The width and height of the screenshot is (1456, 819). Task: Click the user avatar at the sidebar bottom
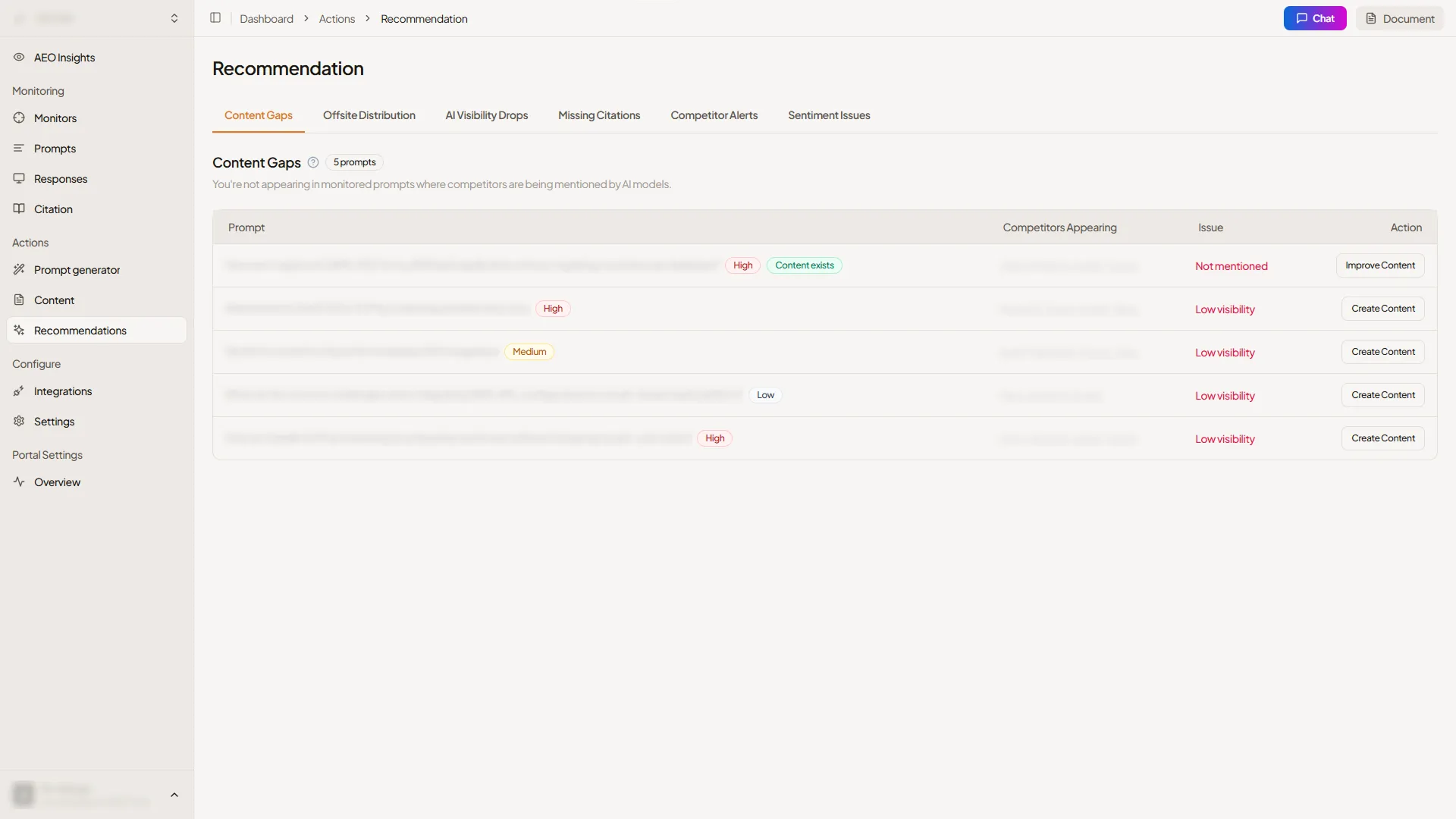(24, 795)
